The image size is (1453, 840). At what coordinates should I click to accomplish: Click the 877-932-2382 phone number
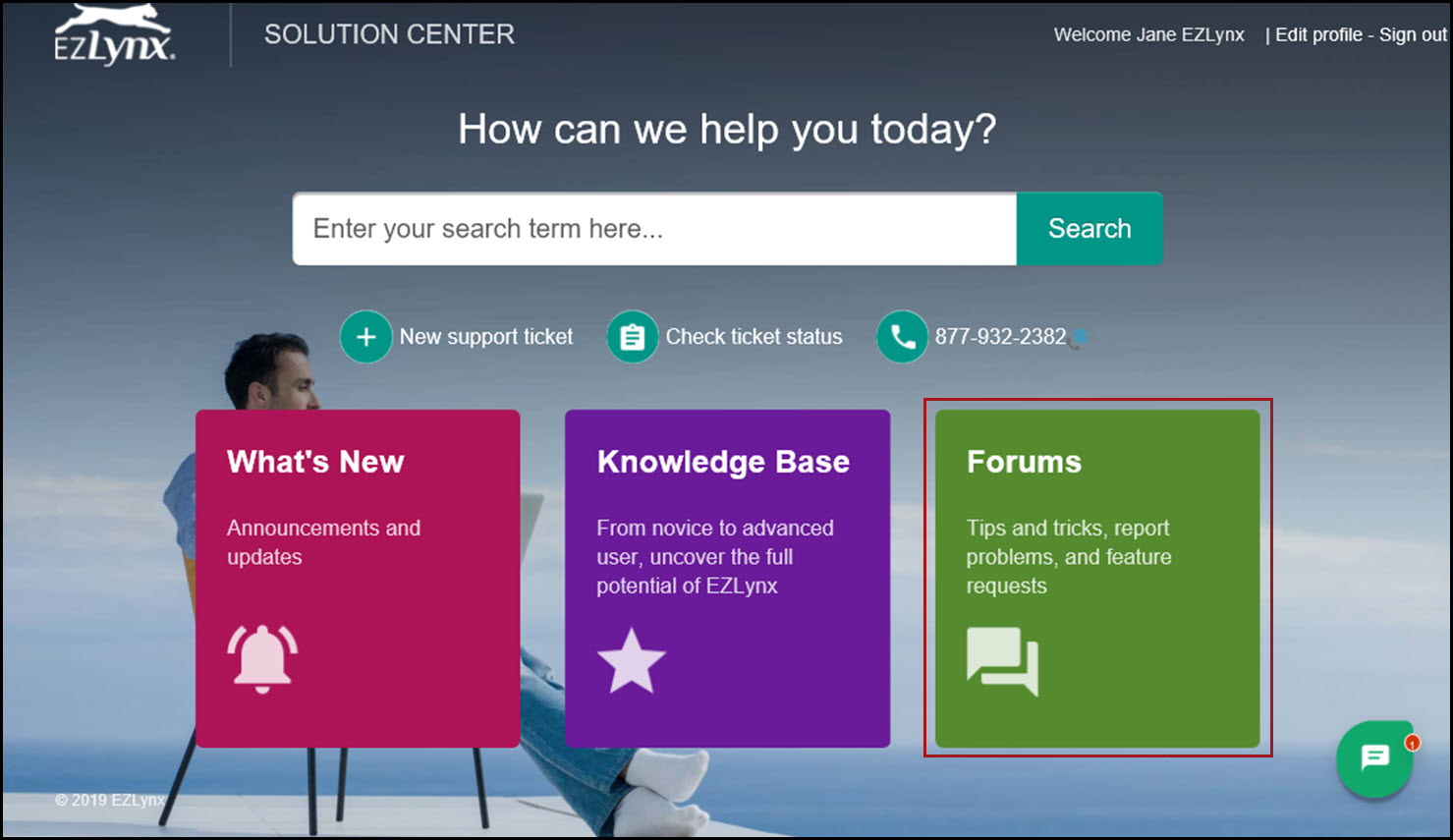tap(1000, 337)
